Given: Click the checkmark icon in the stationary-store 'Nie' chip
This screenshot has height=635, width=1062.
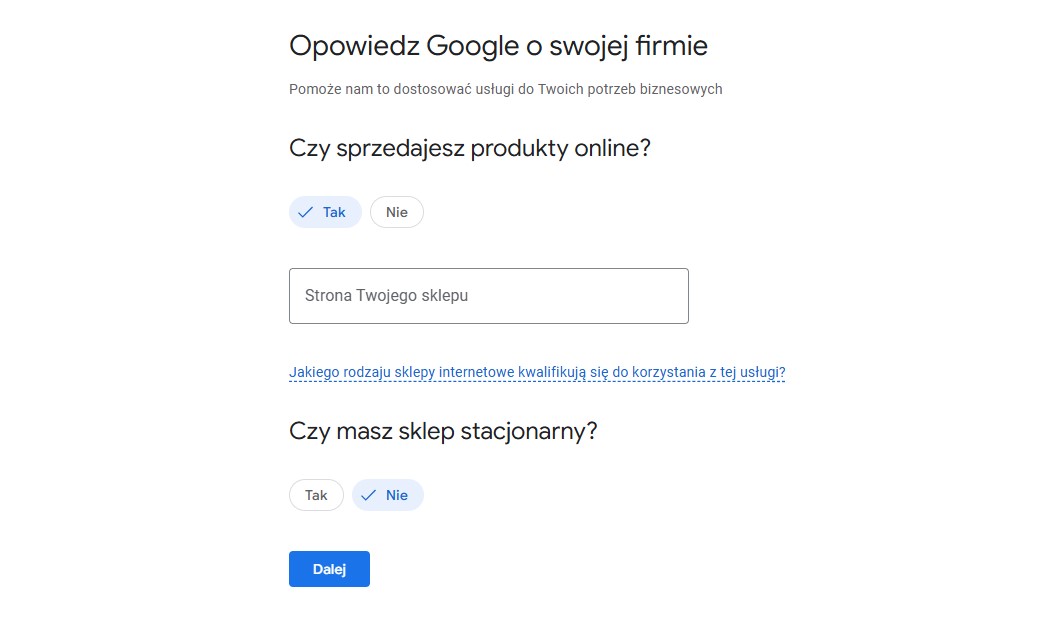Looking at the screenshot, I should pyautogui.click(x=369, y=495).
